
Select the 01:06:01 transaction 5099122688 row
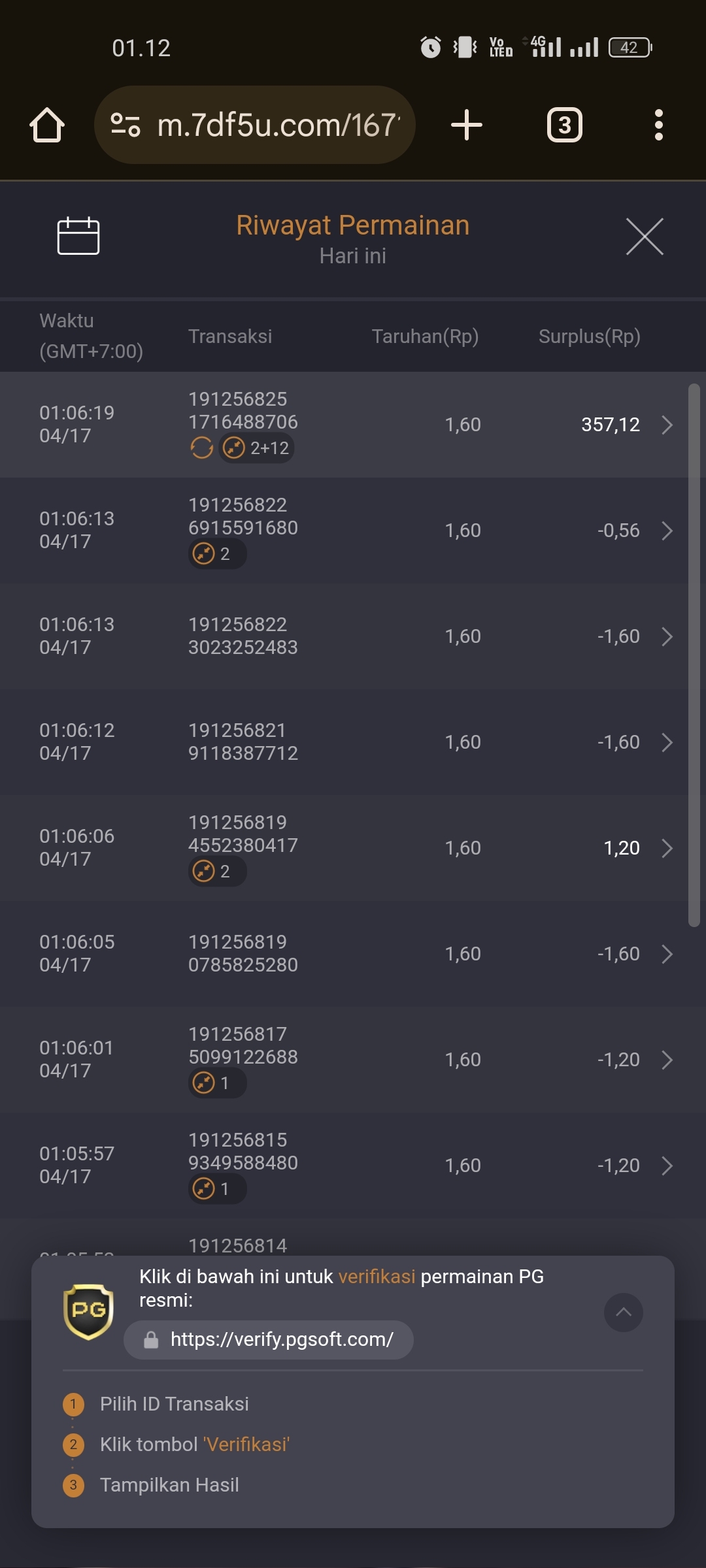tap(353, 1060)
